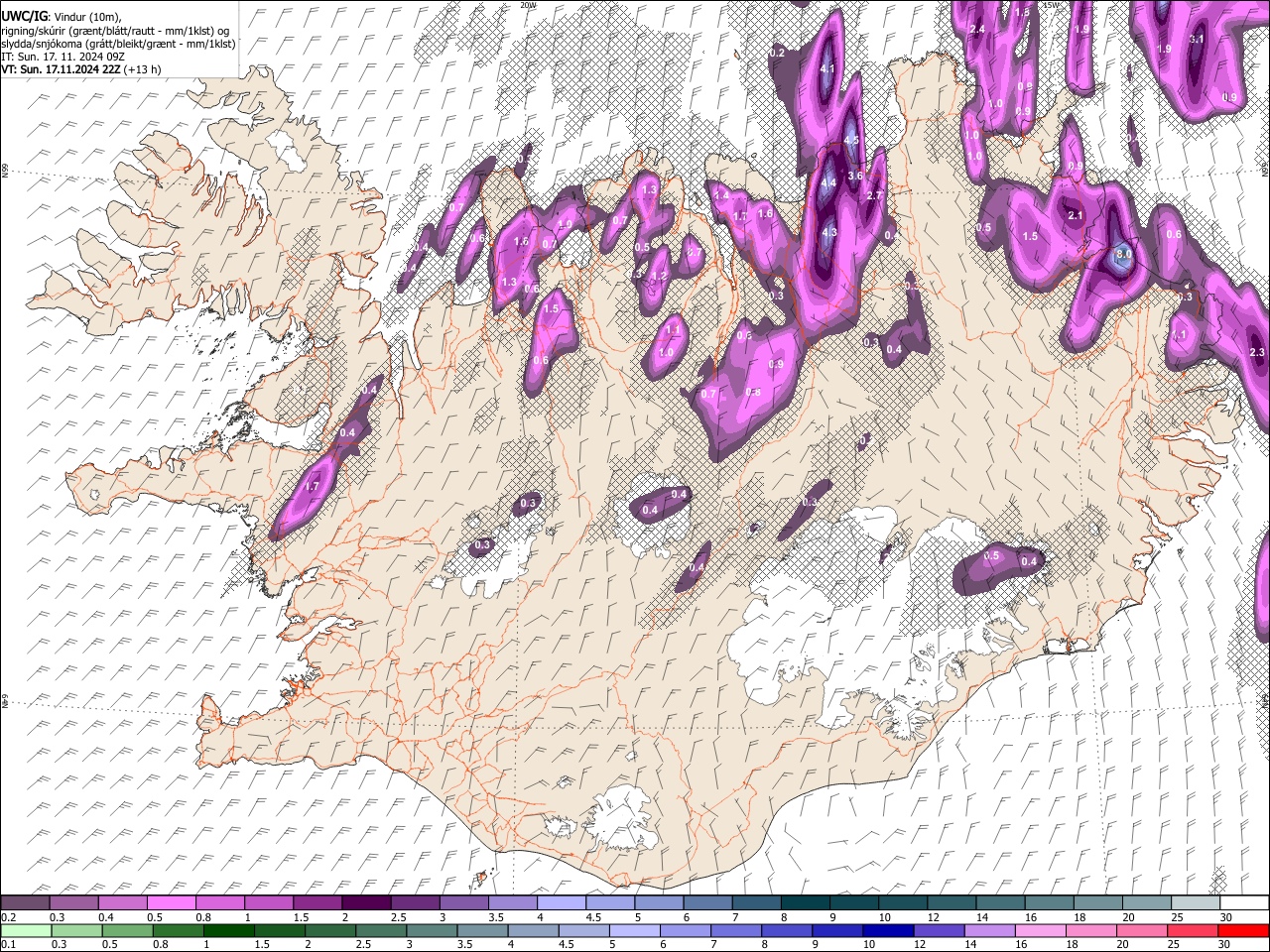Image resolution: width=1270 pixels, height=952 pixels.
Task: Pick lower-scale swatch between 14 and 16
Action: coord(990,930)
